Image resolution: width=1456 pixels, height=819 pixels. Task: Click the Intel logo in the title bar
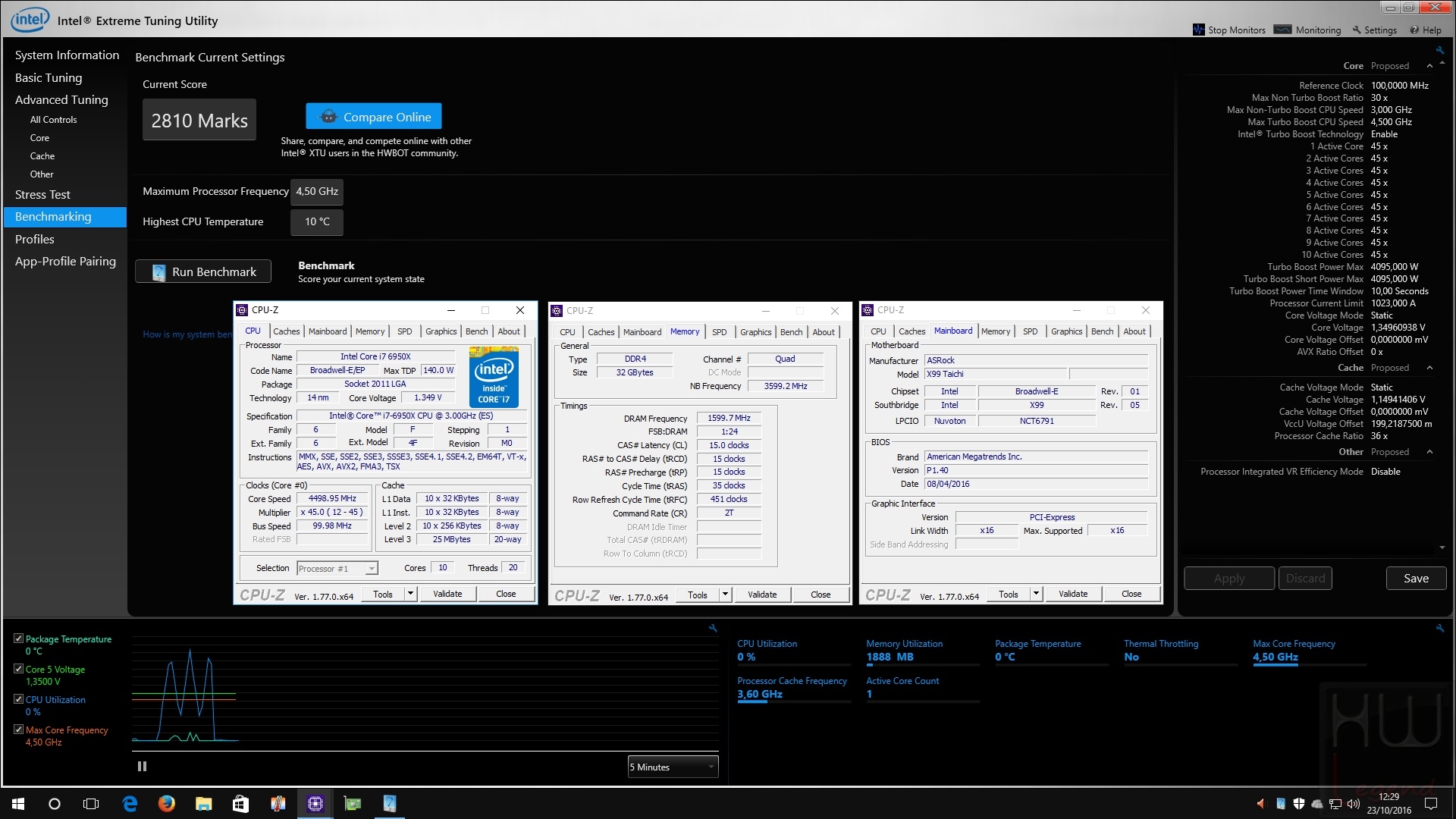tap(30, 20)
